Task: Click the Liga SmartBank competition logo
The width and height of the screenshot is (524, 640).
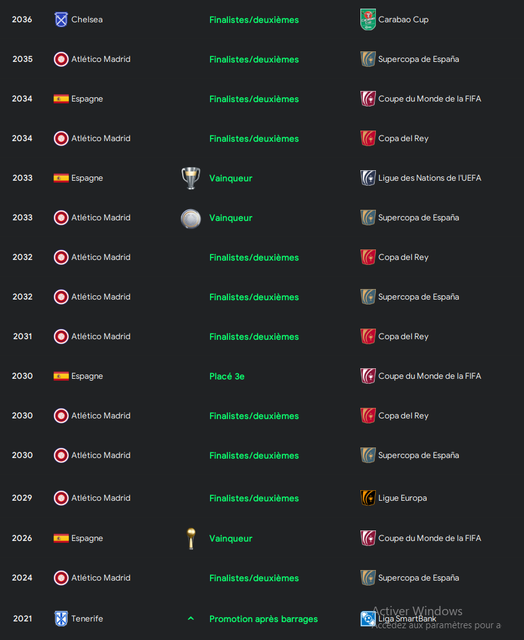Action: pos(368,619)
